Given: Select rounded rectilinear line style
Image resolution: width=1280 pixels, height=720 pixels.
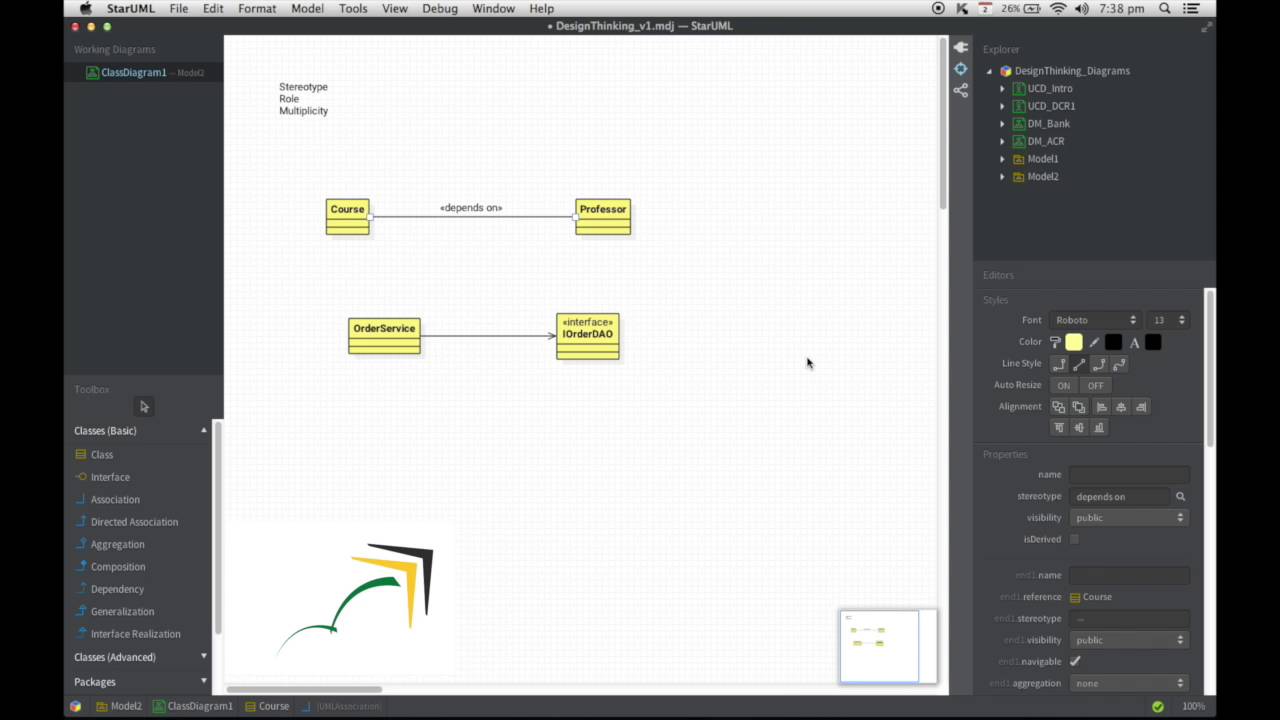Looking at the screenshot, I should pyautogui.click(x=1099, y=364).
